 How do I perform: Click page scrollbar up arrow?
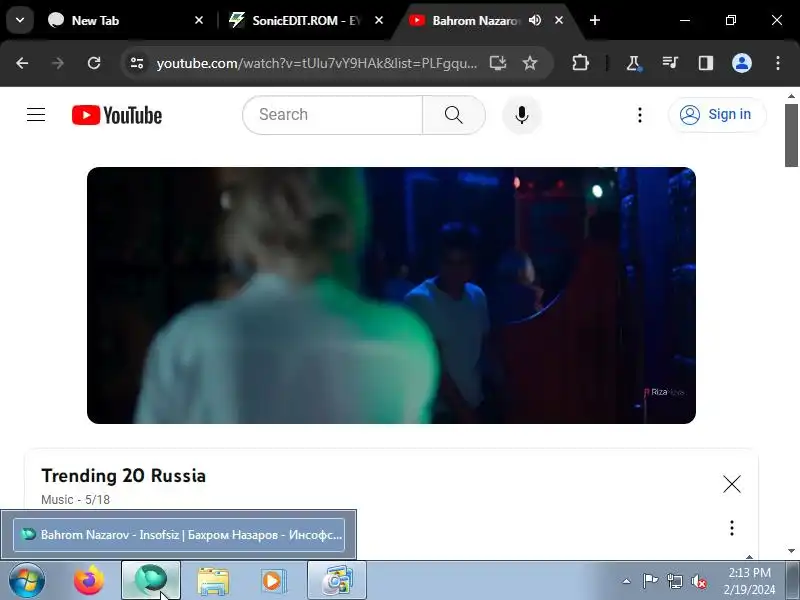[791, 96]
